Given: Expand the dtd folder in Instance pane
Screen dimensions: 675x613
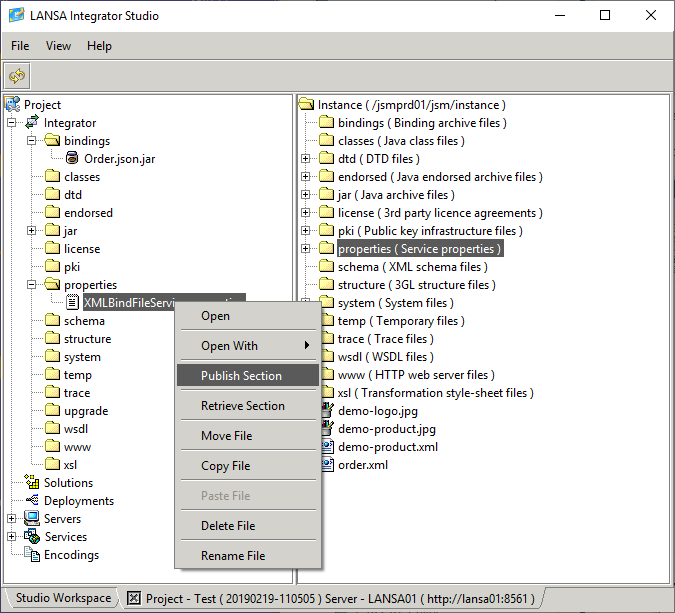Looking at the screenshot, I should tap(306, 159).
